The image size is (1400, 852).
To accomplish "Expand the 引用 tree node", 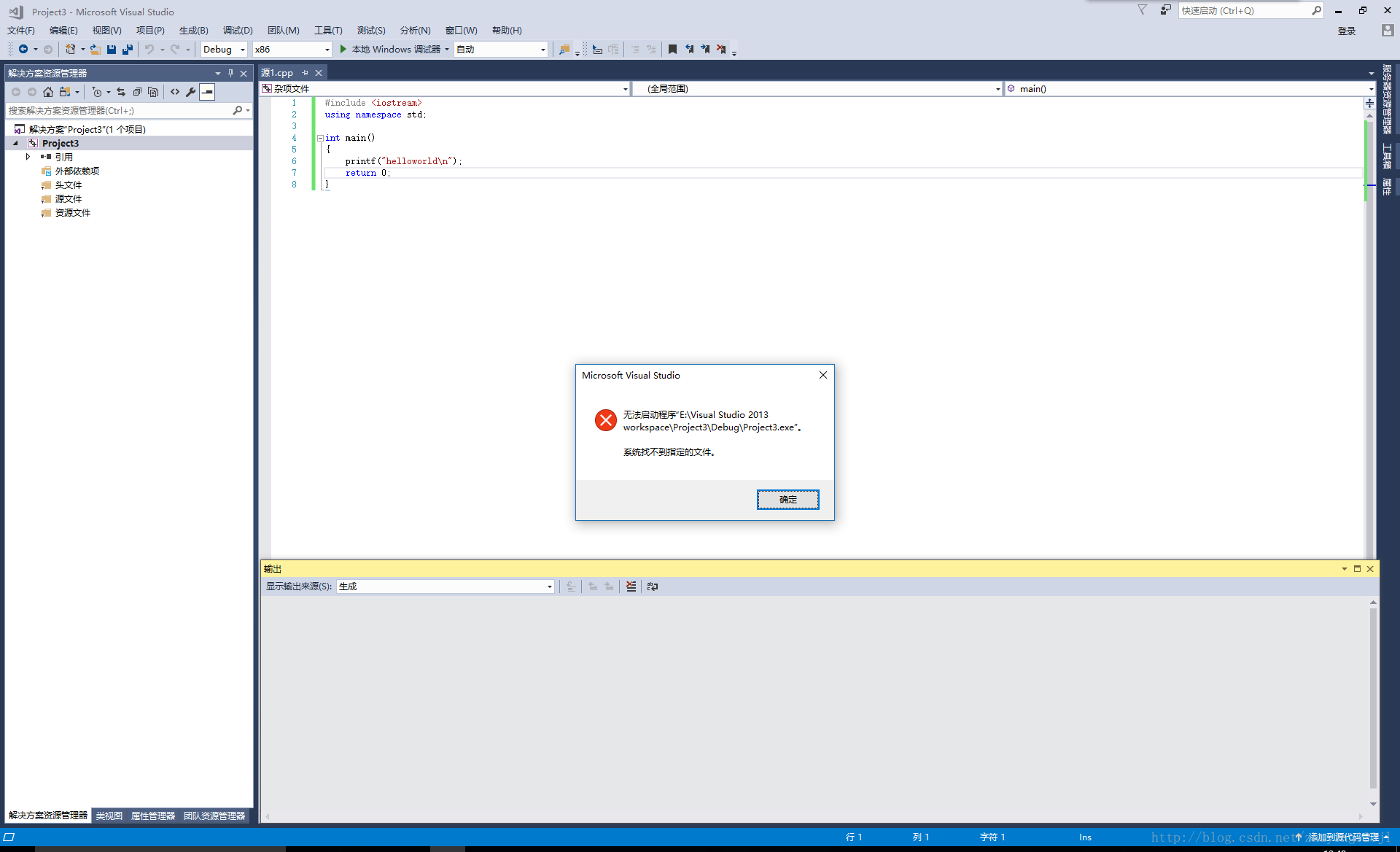I will 28,157.
